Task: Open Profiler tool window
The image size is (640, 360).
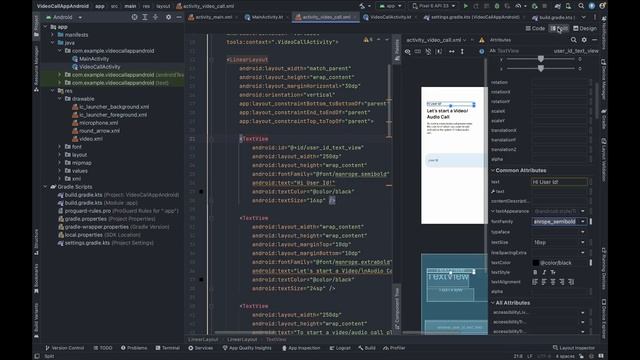Action: pos(394,348)
